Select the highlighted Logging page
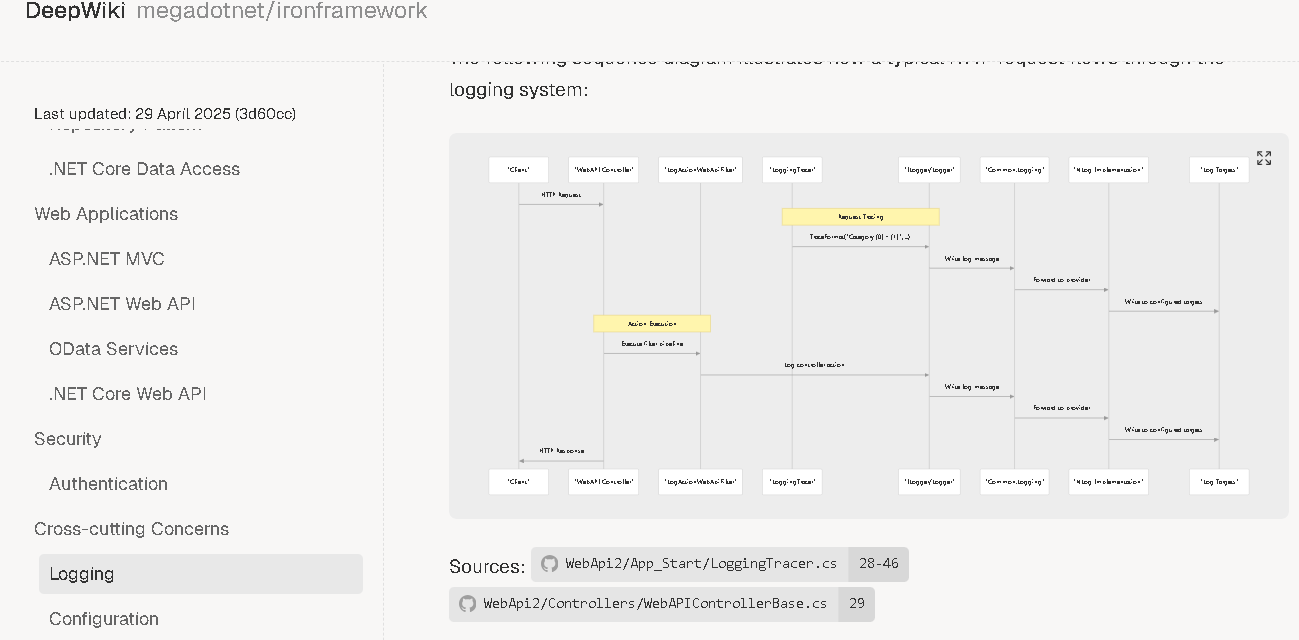This screenshot has width=1299, height=640. point(201,574)
